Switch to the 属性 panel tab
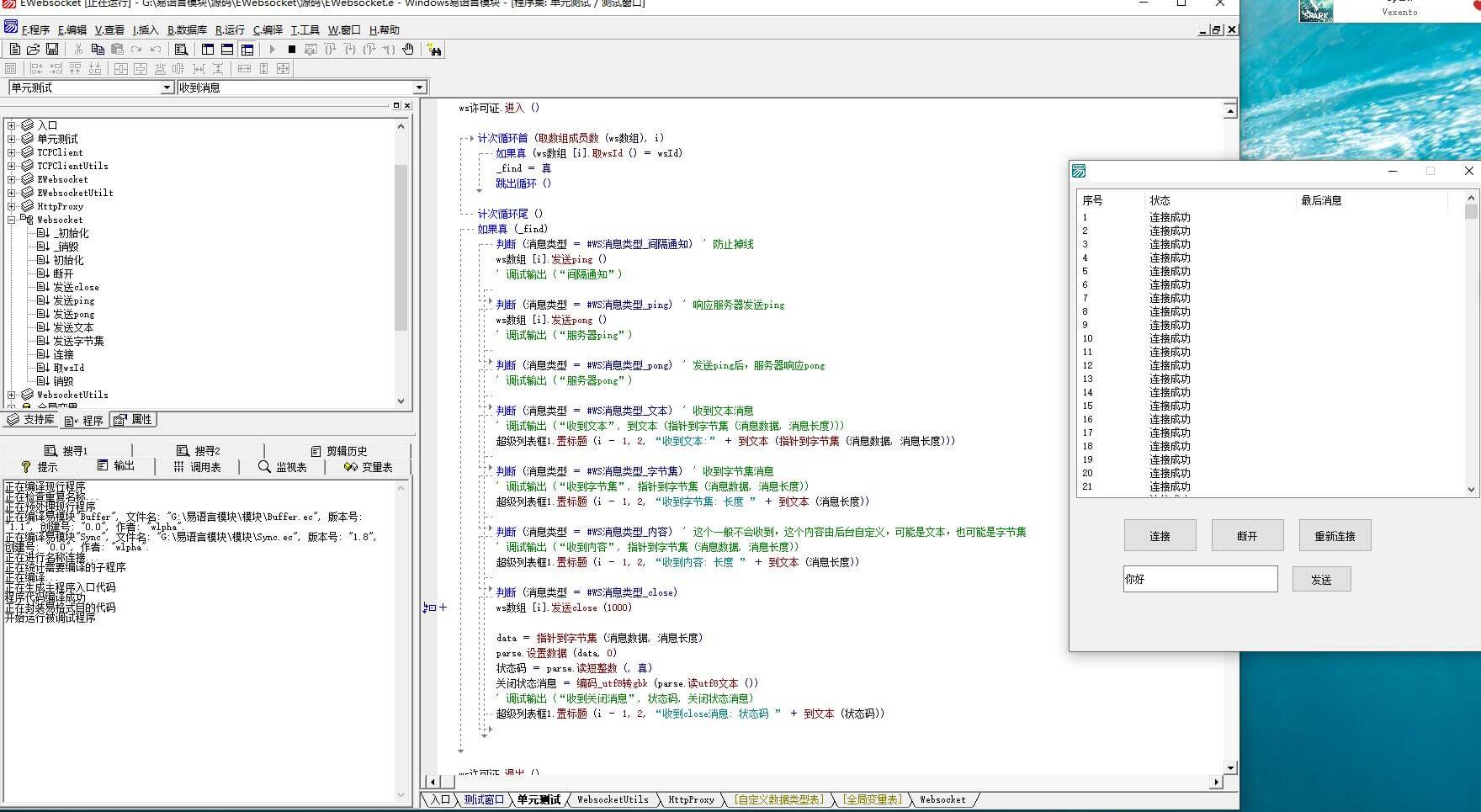The image size is (1481, 812). pos(133,420)
